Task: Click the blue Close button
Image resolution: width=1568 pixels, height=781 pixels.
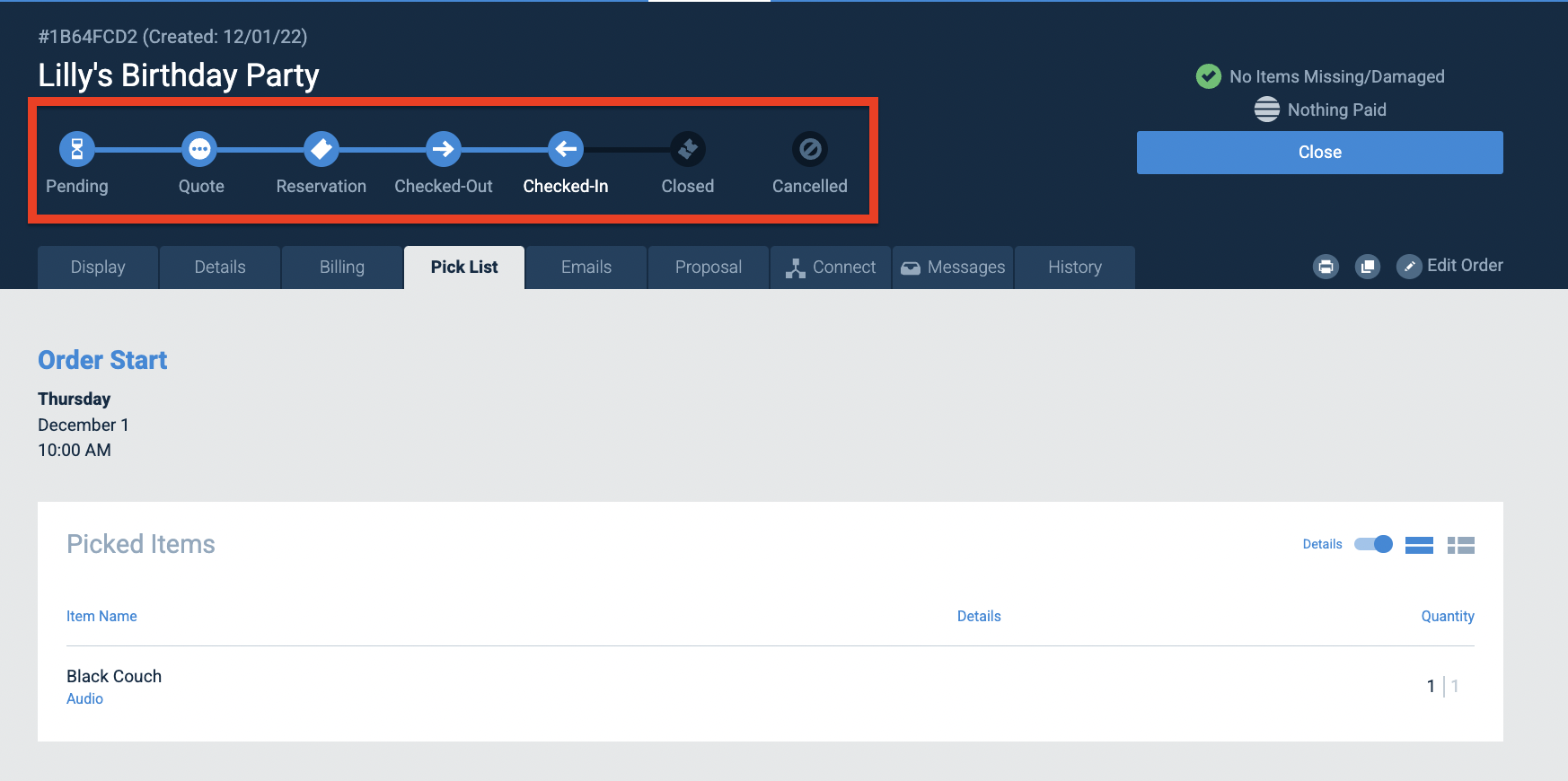Action: point(1320,153)
